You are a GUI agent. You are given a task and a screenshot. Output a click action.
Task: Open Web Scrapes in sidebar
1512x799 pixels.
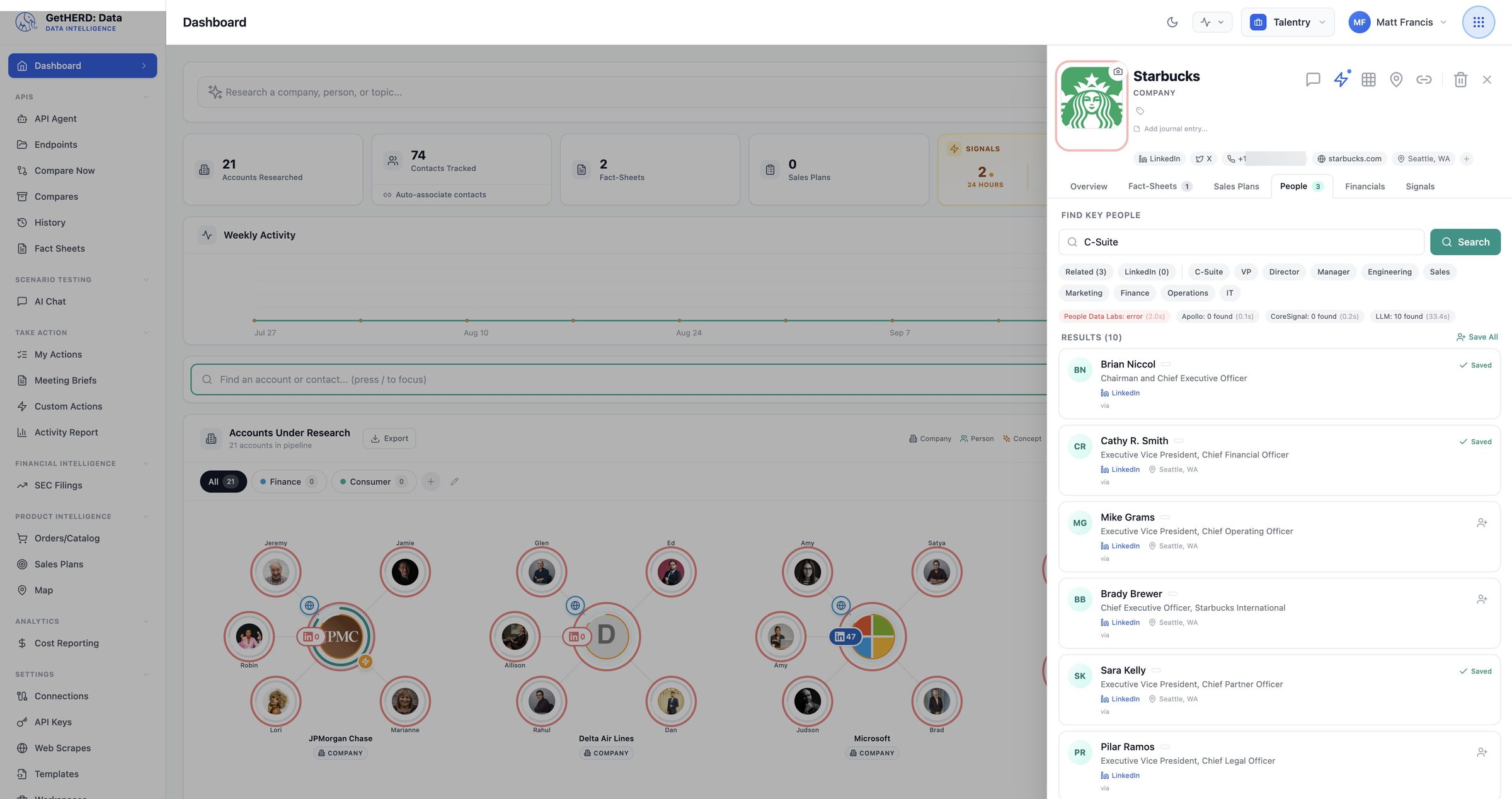click(x=83, y=748)
